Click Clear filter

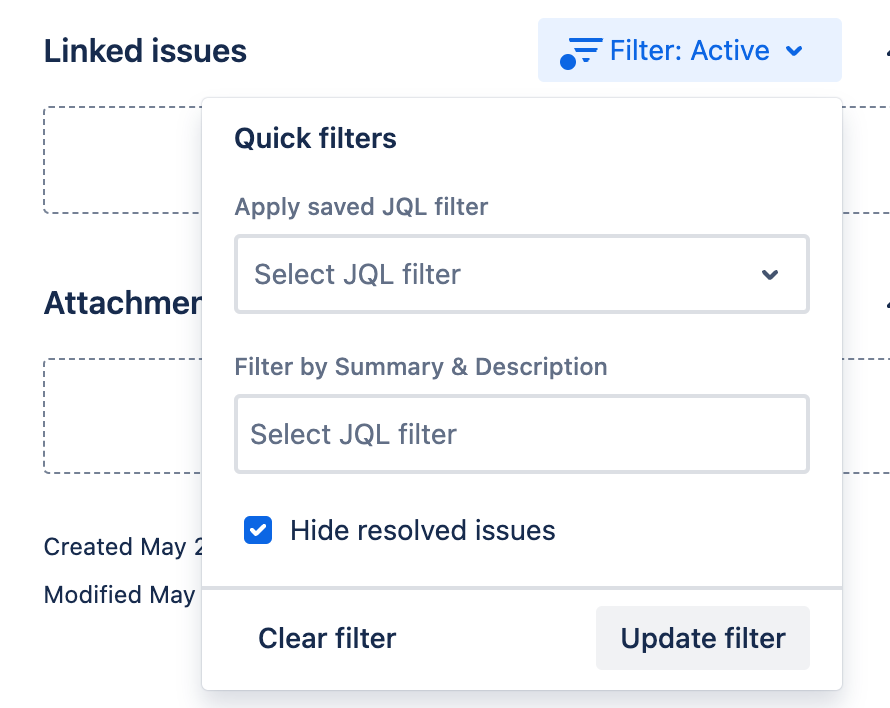327,638
